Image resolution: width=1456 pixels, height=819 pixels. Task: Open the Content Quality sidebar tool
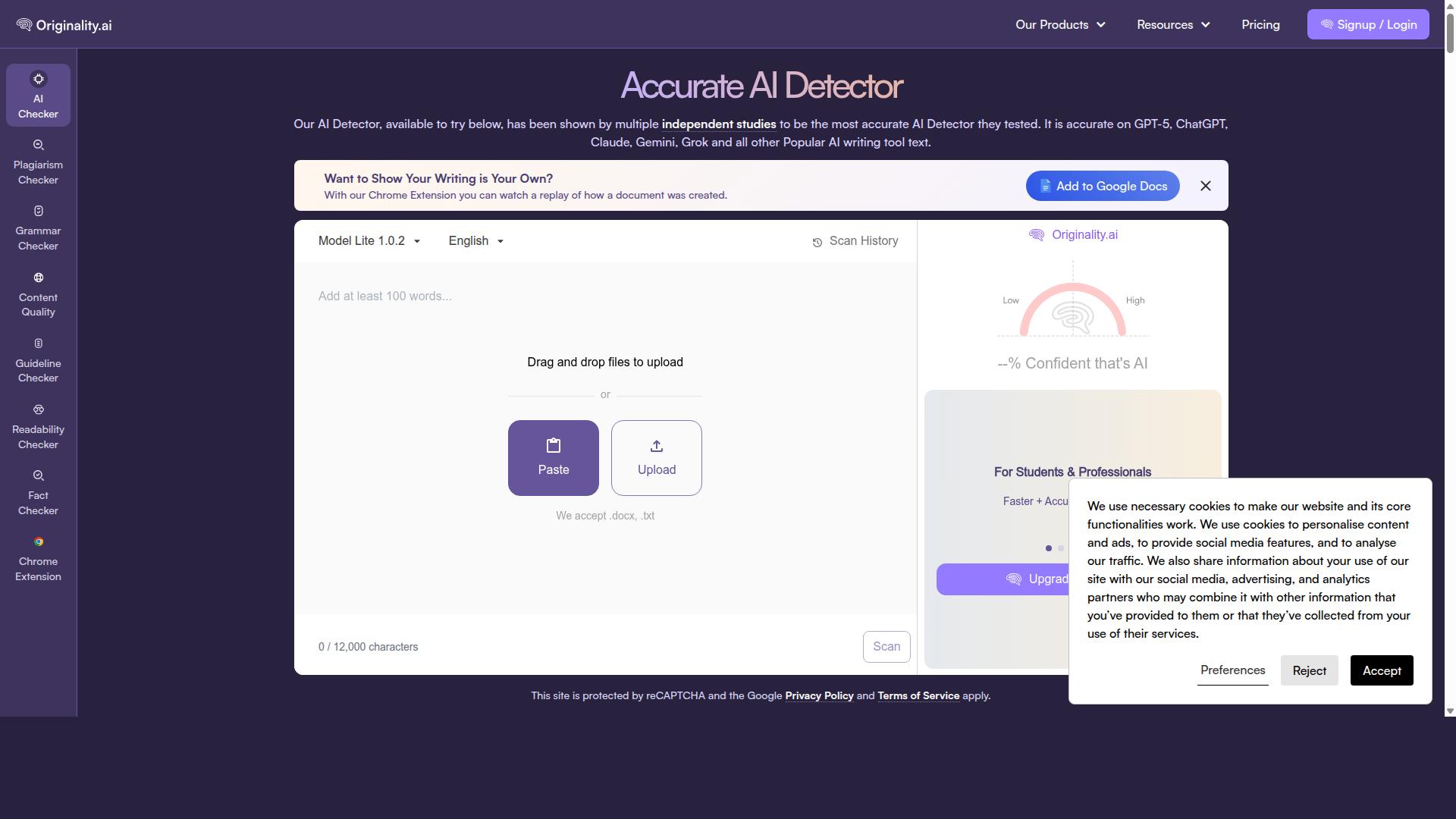[38, 293]
